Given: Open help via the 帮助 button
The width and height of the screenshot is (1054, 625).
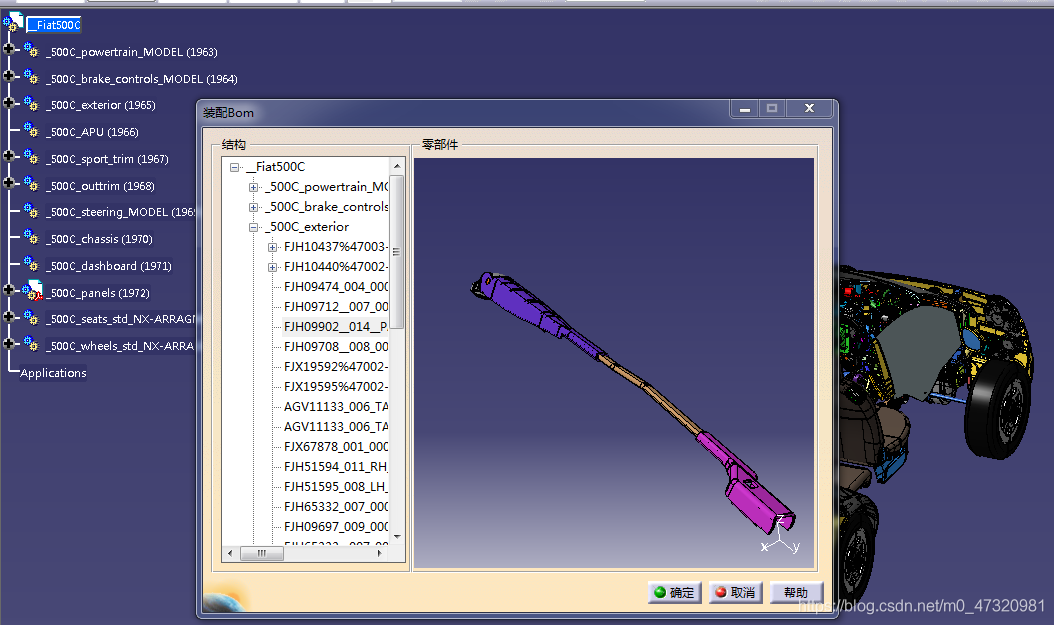Looking at the screenshot, I should point(796,592).
